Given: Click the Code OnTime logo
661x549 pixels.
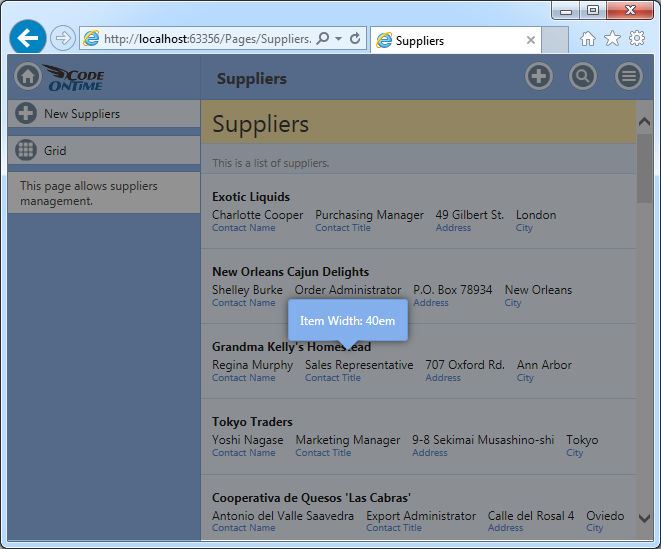Looking at the screenshot, I should point(75,78).
